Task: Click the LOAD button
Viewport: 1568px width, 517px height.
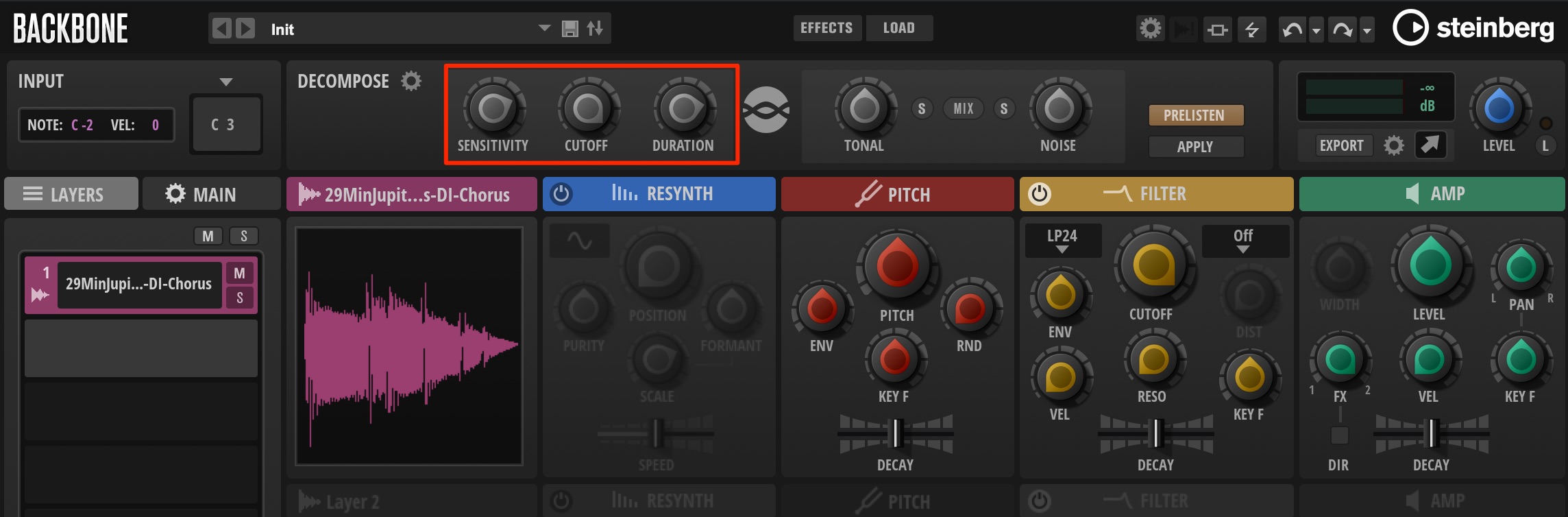Action: (899, 28)
